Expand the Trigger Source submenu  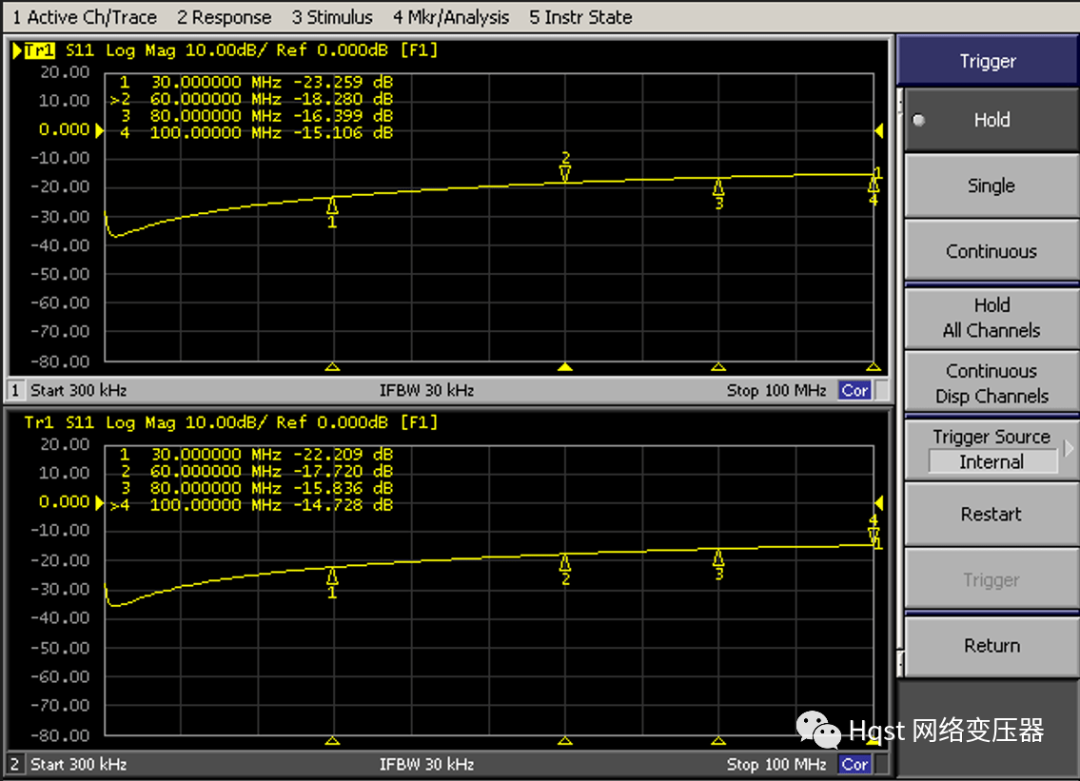[1068, 449]
